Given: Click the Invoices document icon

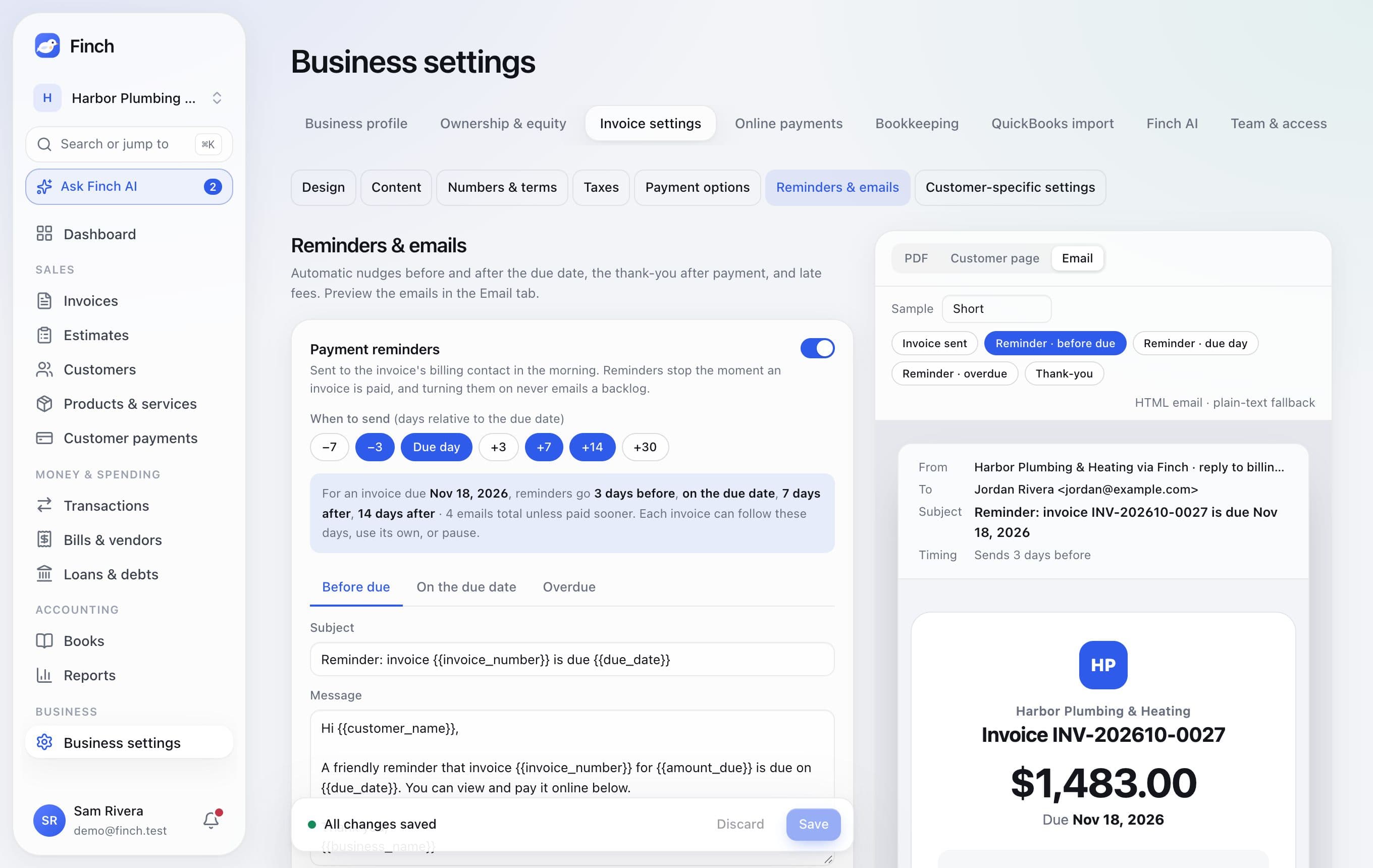Looking at the screenshot, I should click(x=44, y=300).
